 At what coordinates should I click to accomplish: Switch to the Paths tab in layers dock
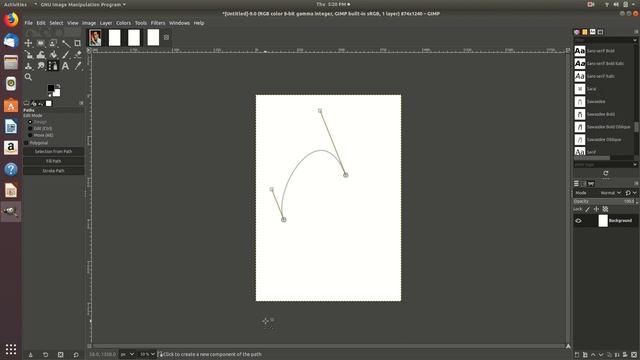point(591,184)
